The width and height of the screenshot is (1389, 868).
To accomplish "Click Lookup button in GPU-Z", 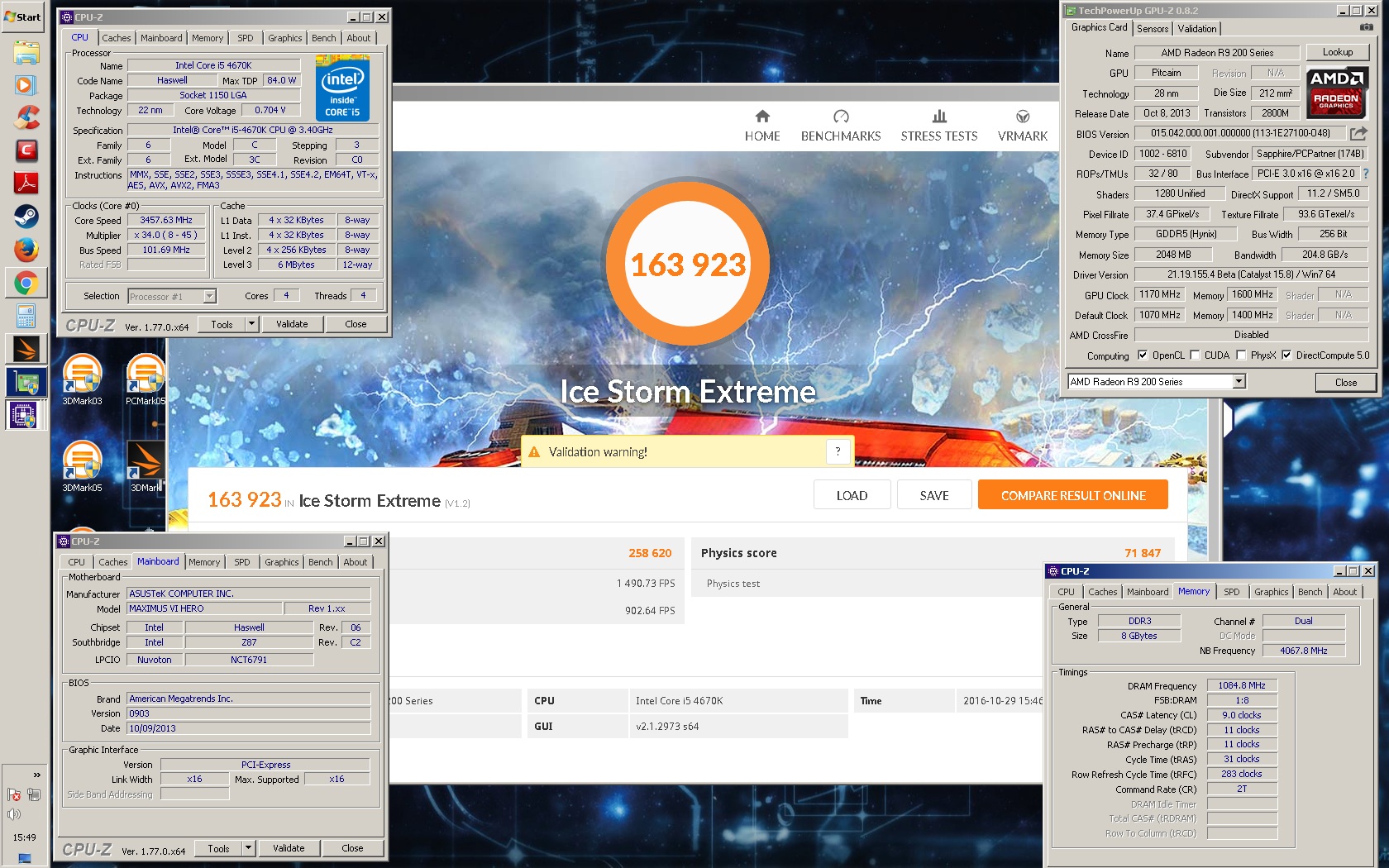I will tap(1338, 52).
